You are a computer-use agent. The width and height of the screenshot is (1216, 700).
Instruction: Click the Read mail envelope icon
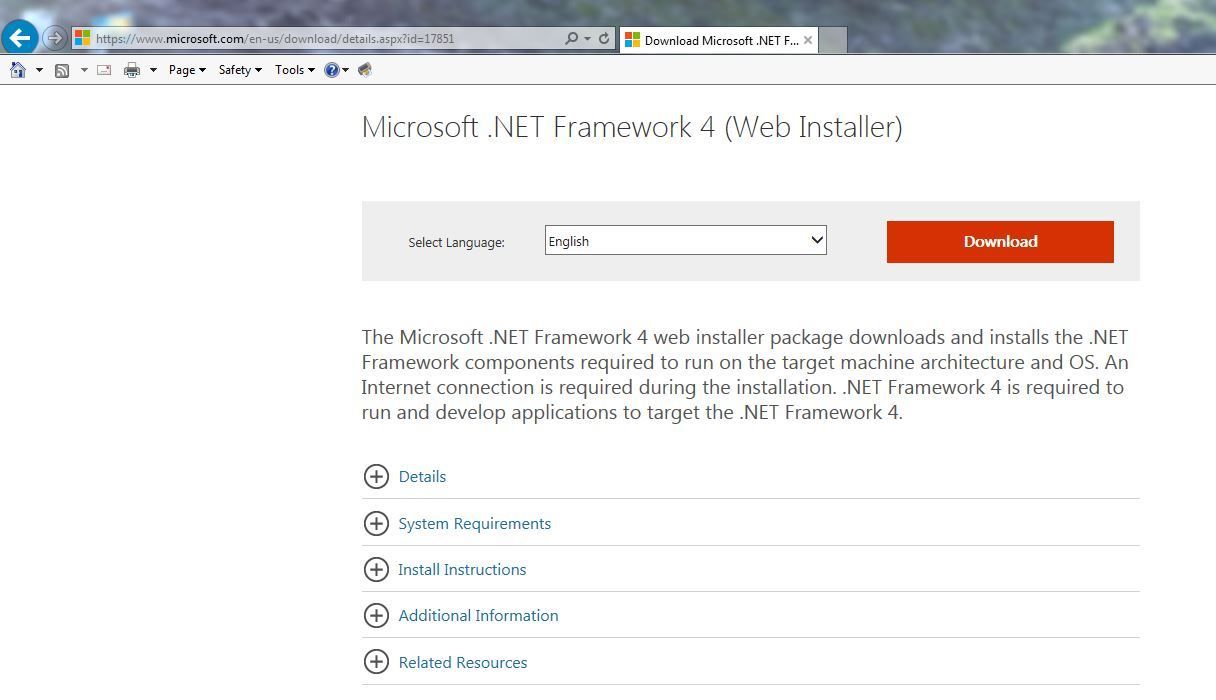coord(104,70)
